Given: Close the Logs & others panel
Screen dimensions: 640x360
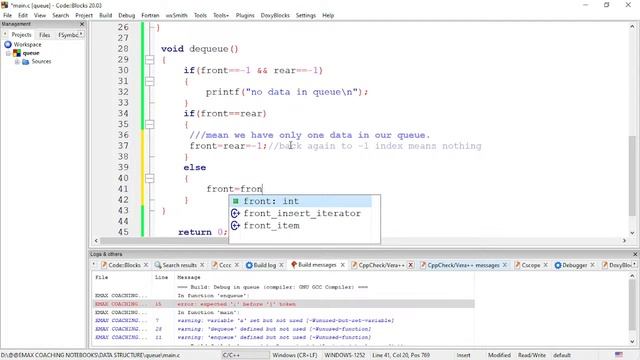Looking at the screenshot, I should click(635, 254).
